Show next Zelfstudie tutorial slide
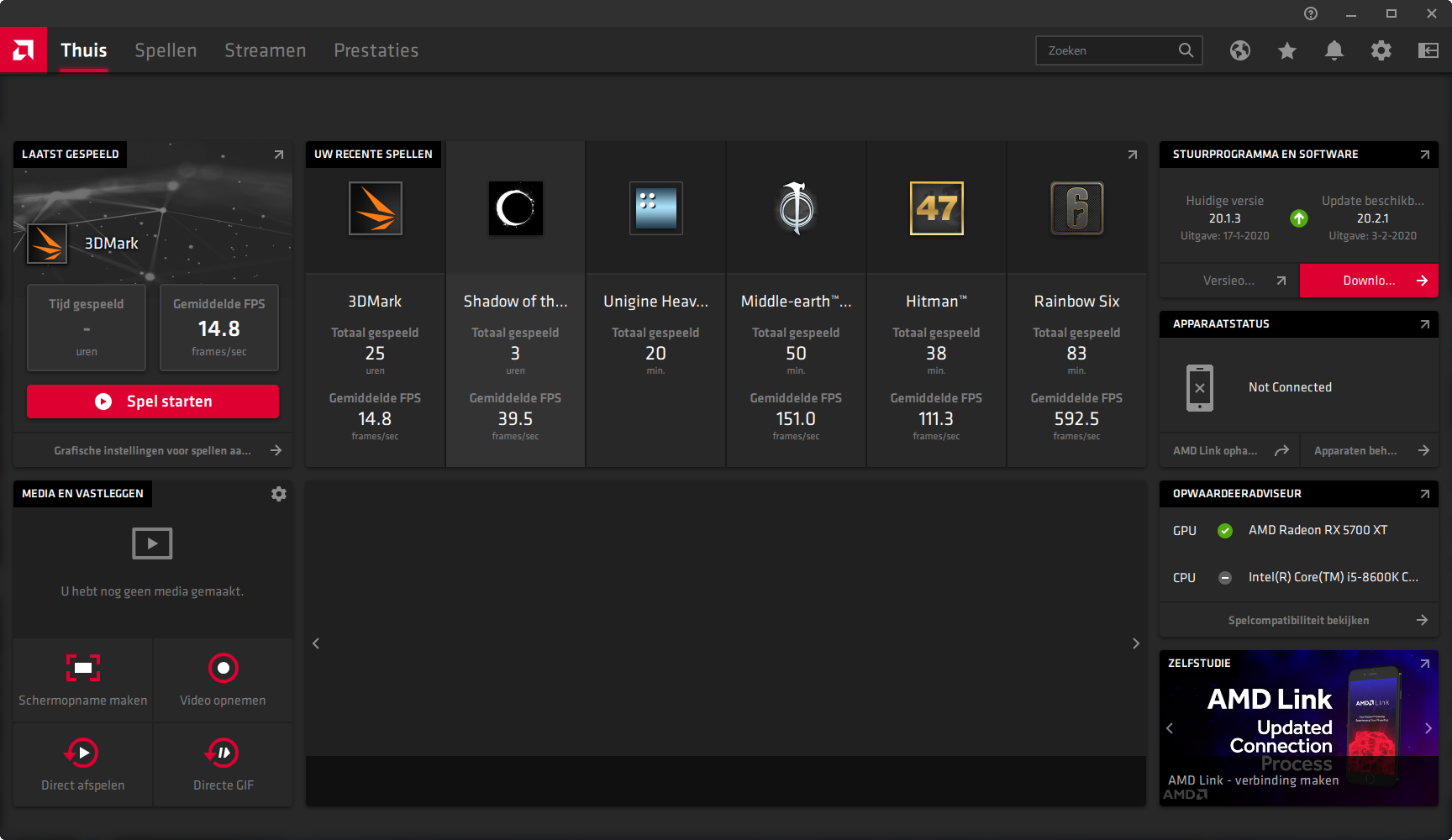Screen dimensions: 1452x840 point(1428,728)
